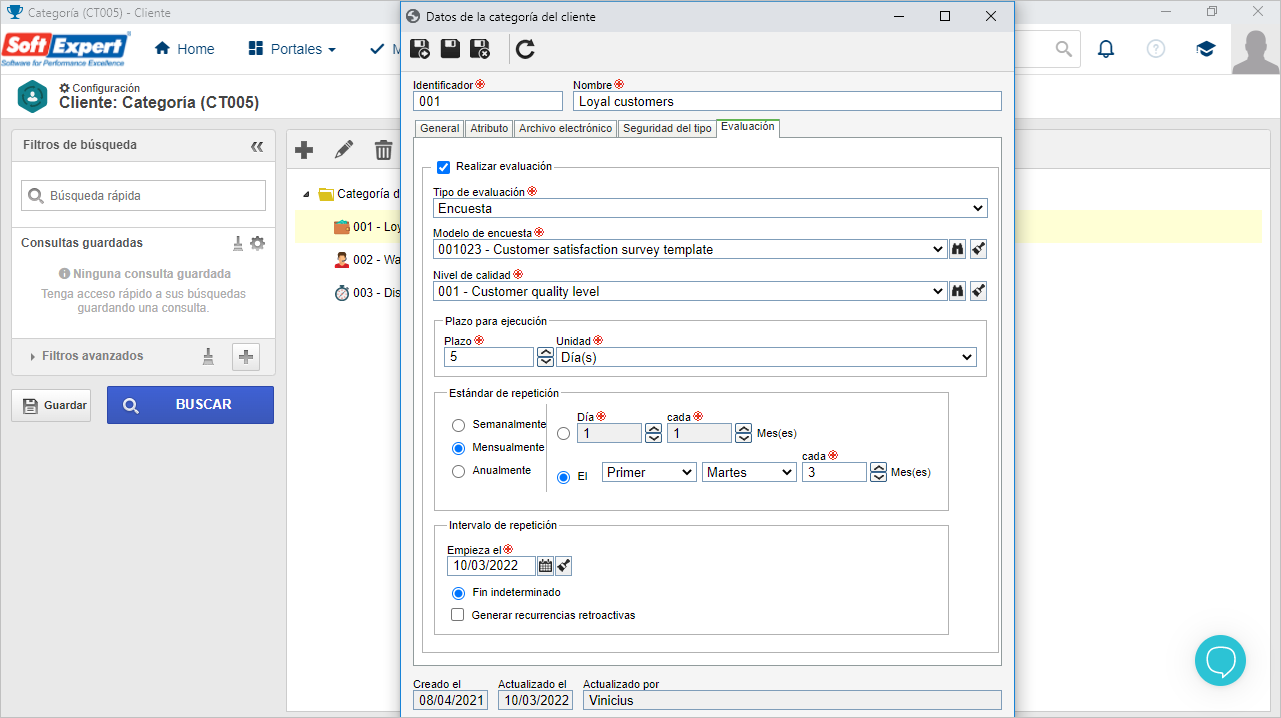Switch to the Seguridad del tipo tab
1281x718 pixels.
(667, 129)
